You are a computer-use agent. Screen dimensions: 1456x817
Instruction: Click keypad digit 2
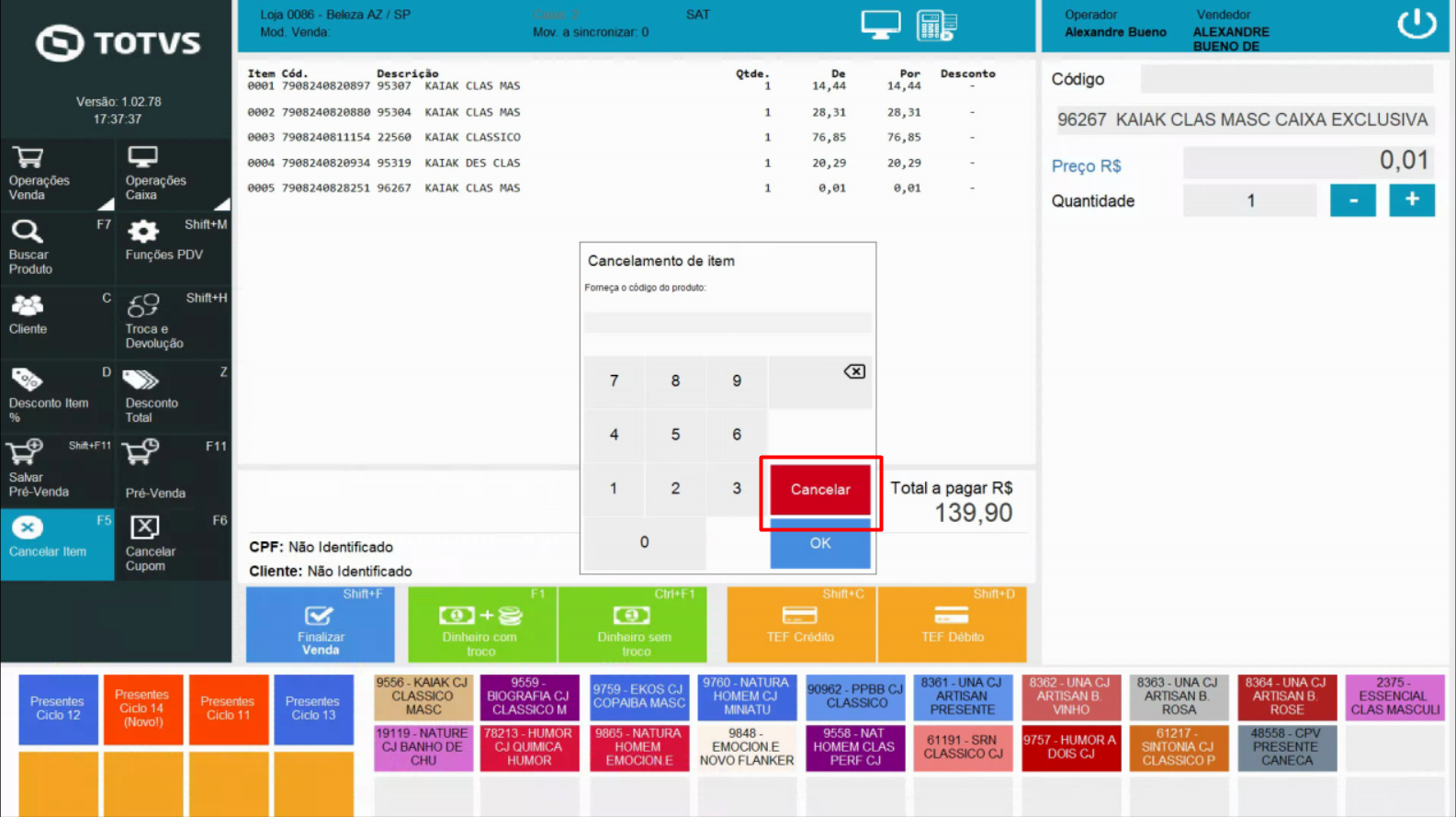point(675,489)
